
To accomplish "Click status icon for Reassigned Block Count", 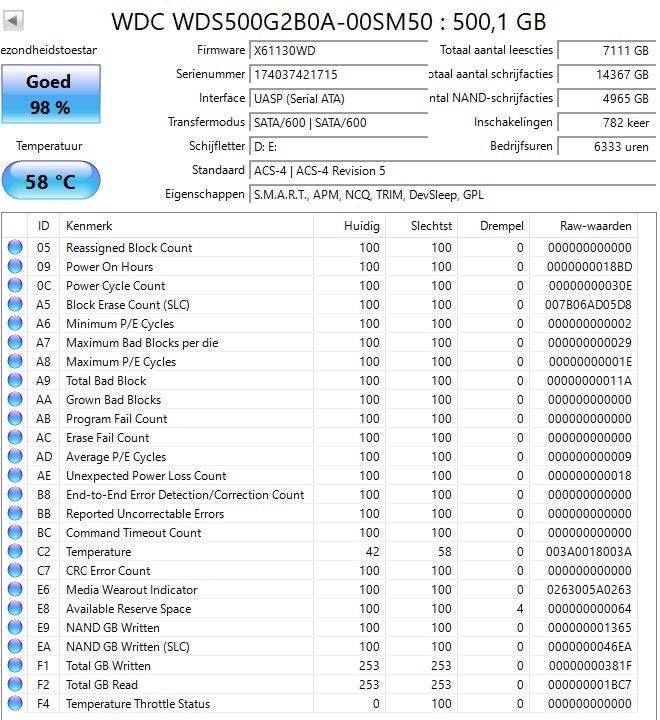I will (15, 248).
